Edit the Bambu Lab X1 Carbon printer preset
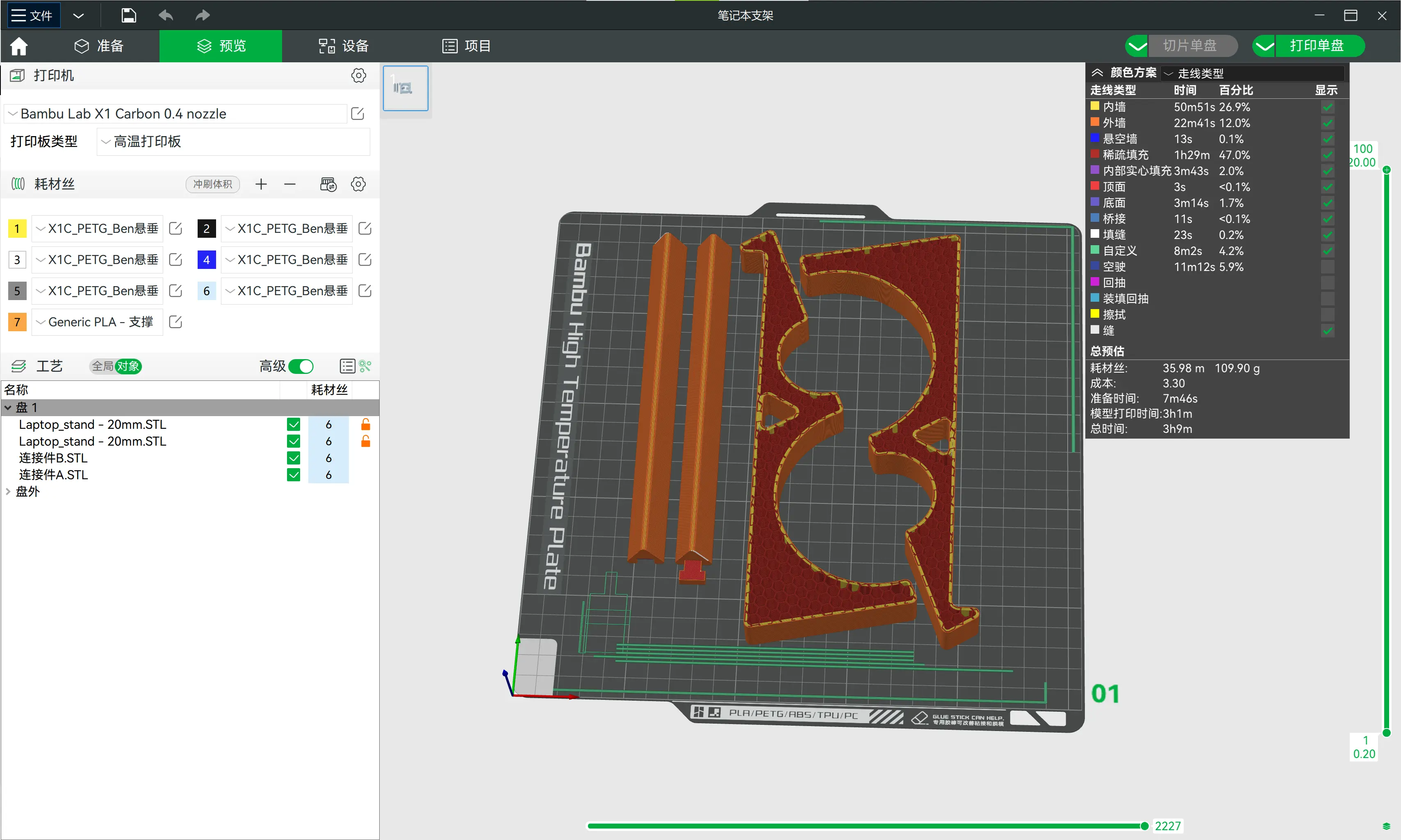Image resolution: width=1401 pixels, height=840 pixels. point(357,114)
